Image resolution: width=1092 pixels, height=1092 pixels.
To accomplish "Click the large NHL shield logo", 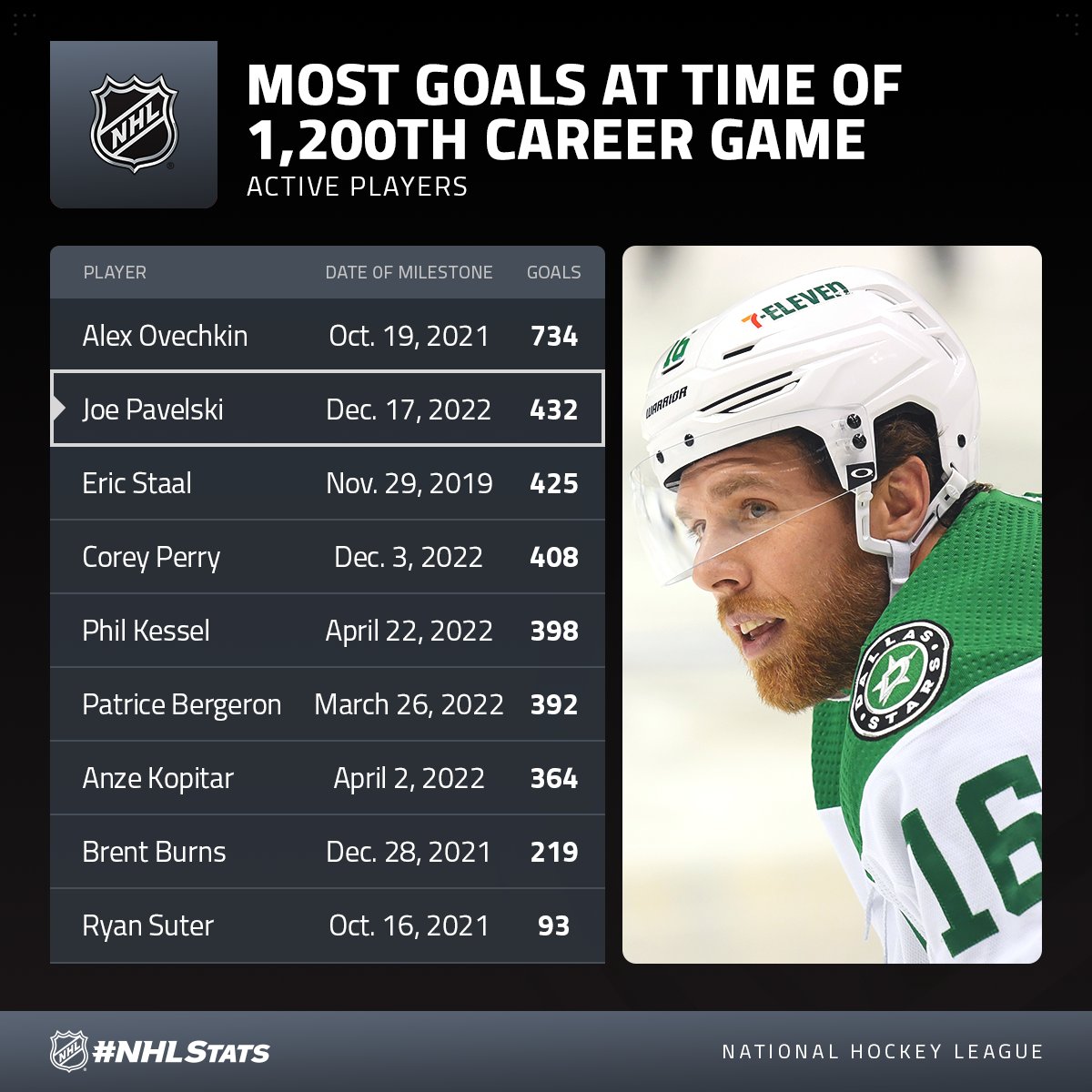I will click(x=134, y=124).
